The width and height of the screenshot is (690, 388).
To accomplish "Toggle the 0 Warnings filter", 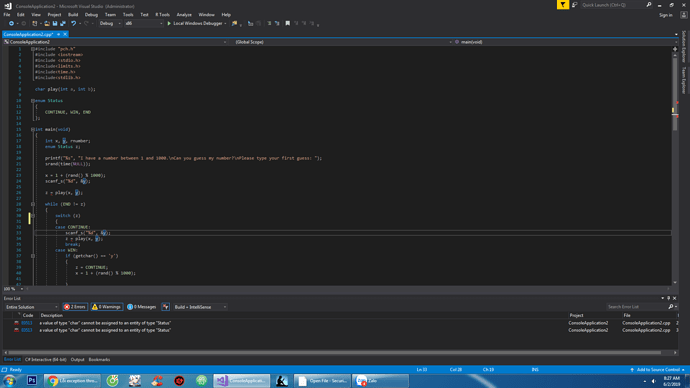I will [x=107, y=307].
